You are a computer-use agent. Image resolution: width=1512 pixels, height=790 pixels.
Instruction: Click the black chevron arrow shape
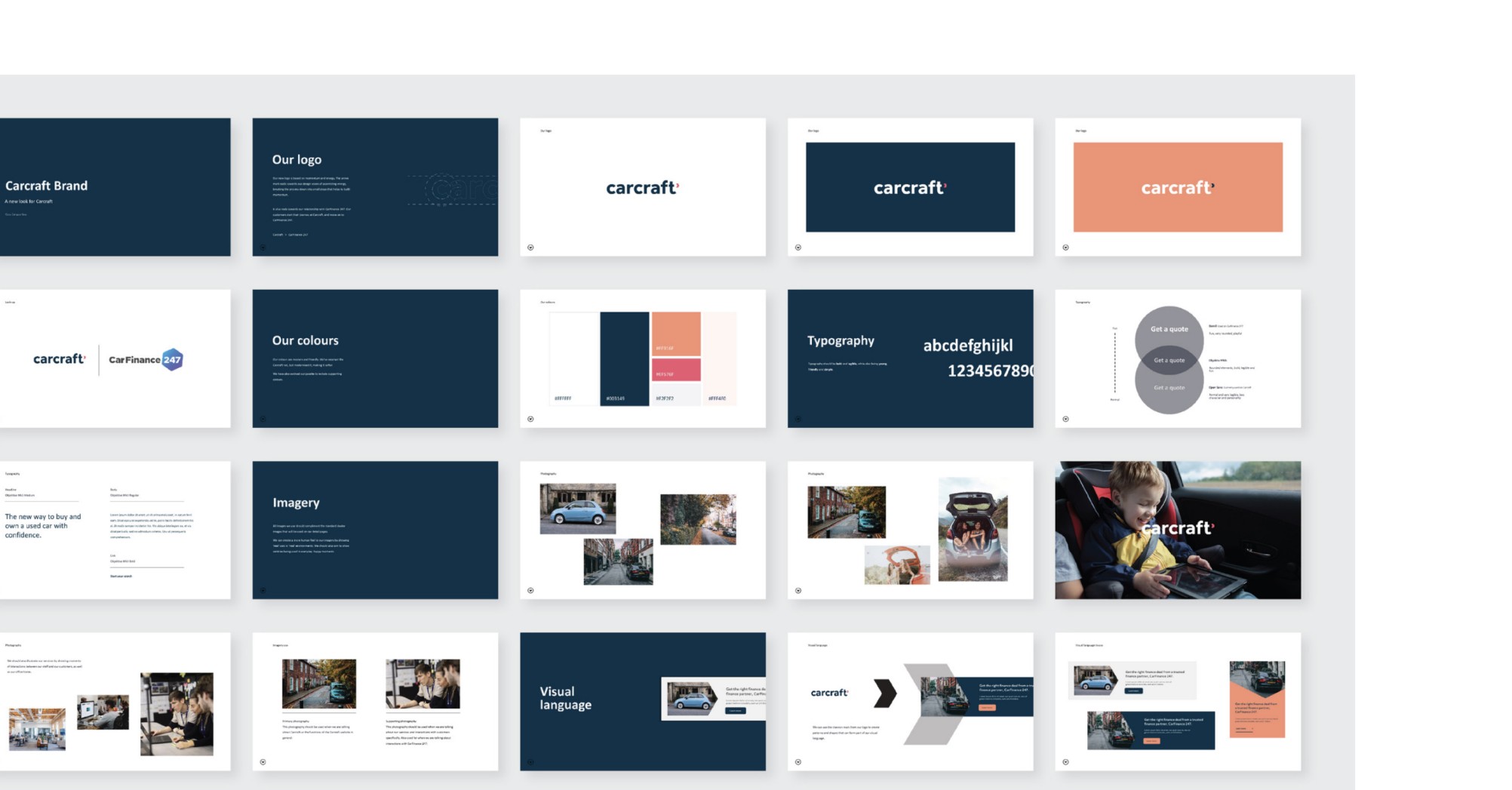point(885,693)
